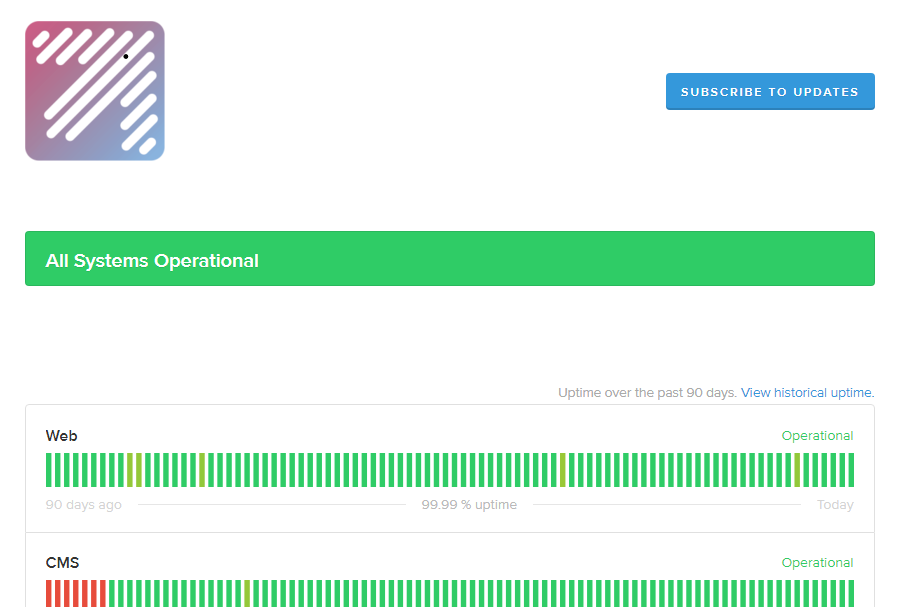Click the first red CMS uptime bar

point(49,594)
